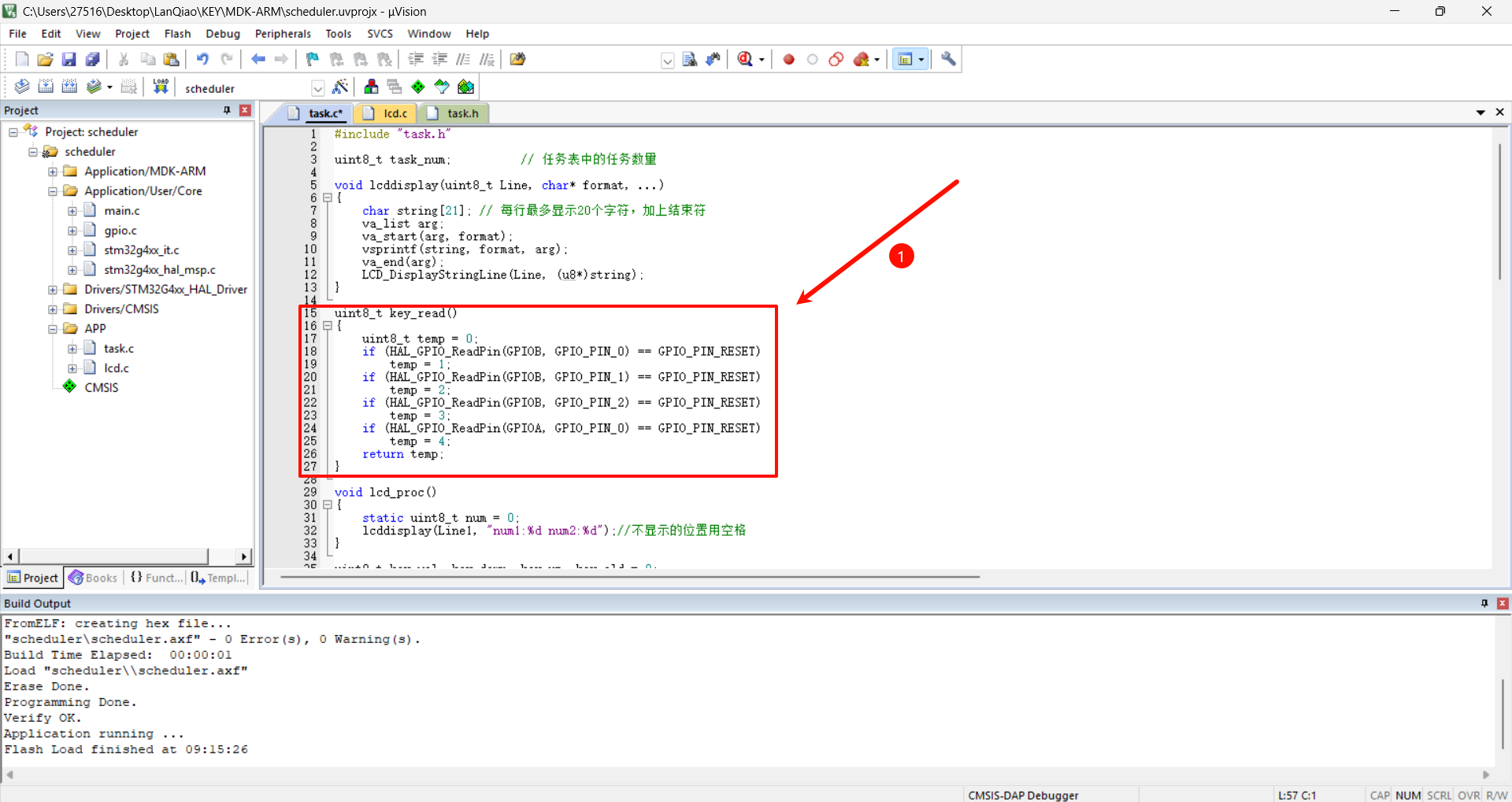Click the editor vertical scrollbar thumb
The height and width of the screenshot is (802, 1512).
coord(1499,211)
